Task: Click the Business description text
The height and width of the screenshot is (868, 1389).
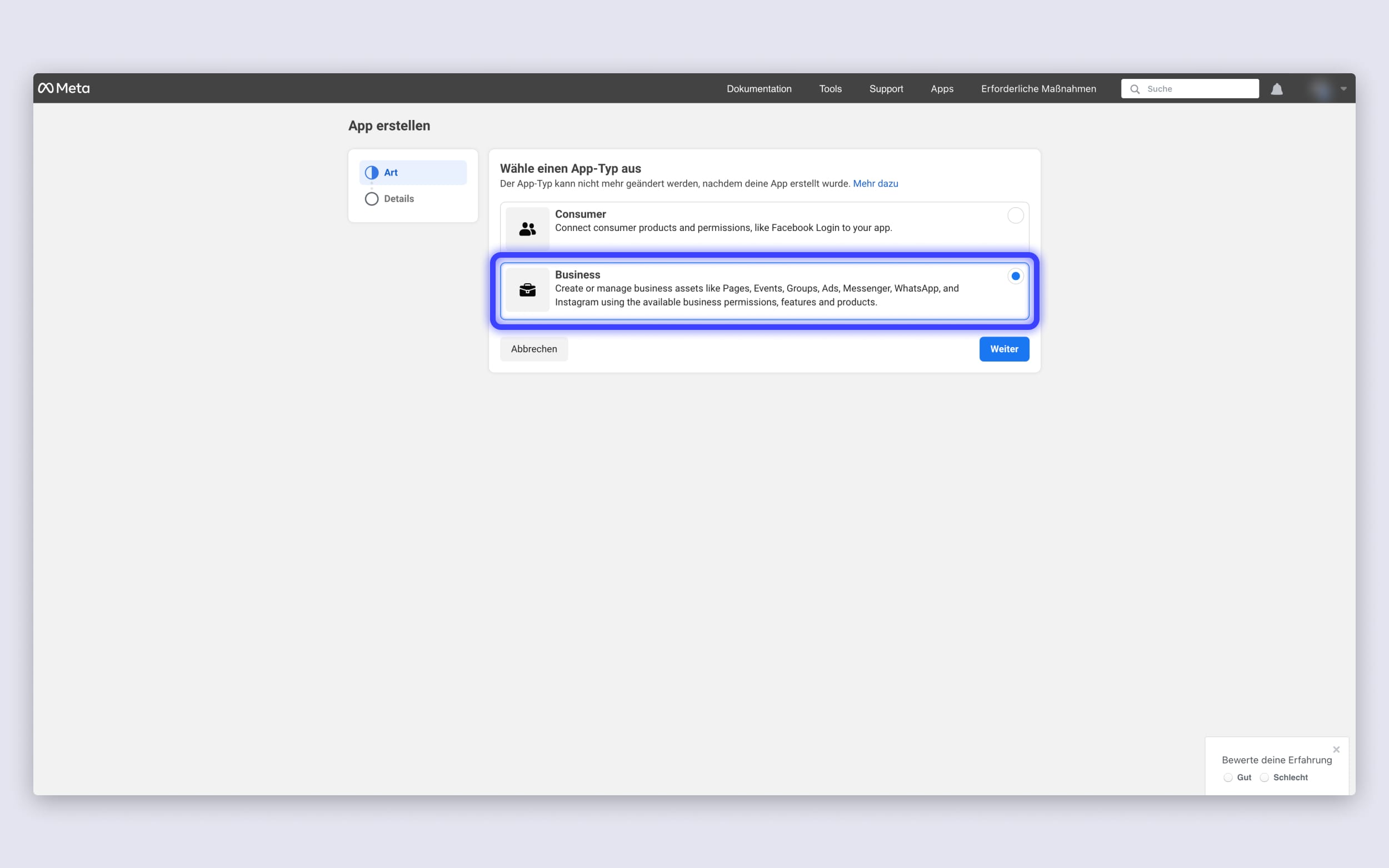Action: (756, 295)
